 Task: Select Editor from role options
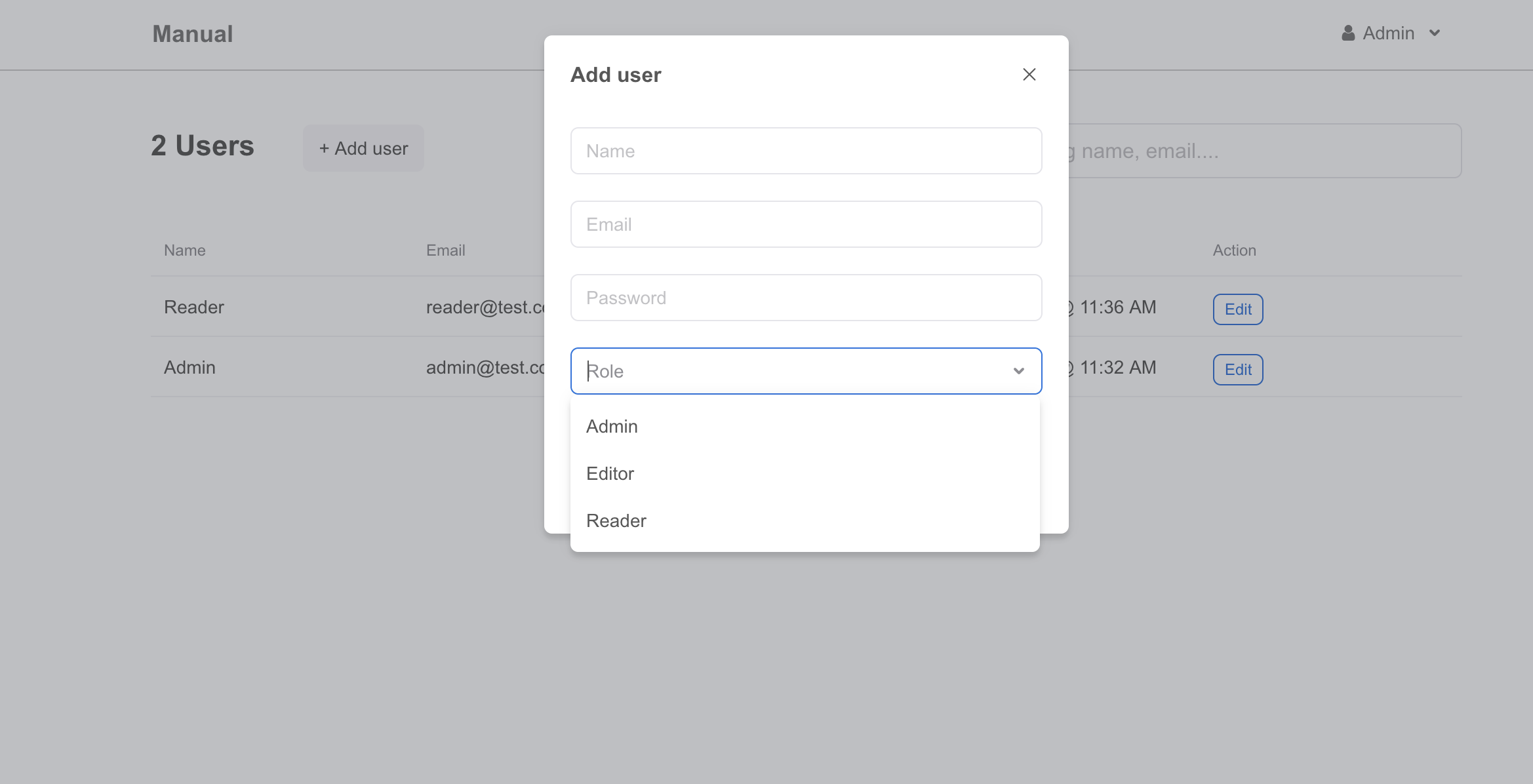tap(610, 474)
